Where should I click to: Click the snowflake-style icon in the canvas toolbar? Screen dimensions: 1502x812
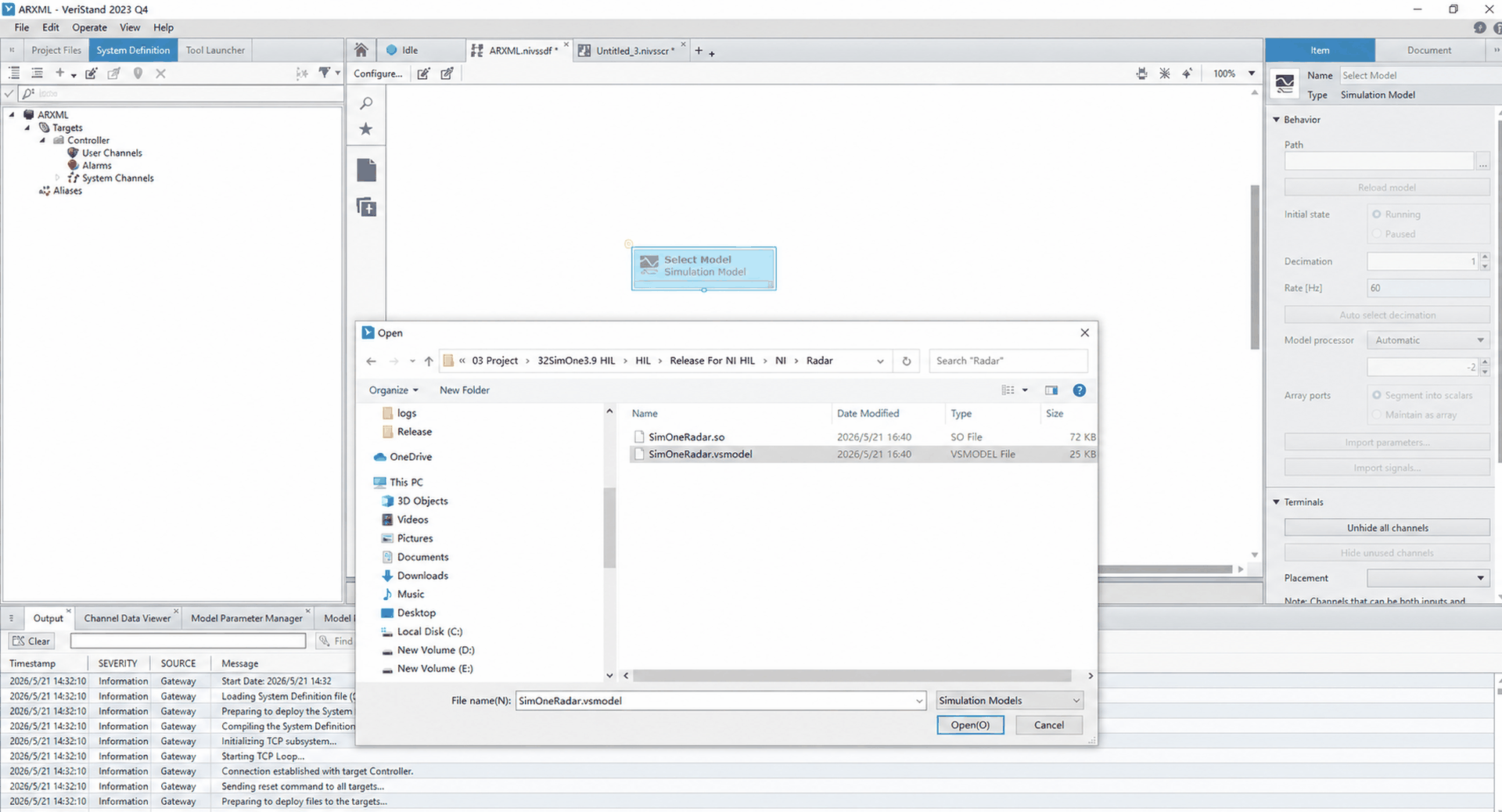coord(1165,74)
